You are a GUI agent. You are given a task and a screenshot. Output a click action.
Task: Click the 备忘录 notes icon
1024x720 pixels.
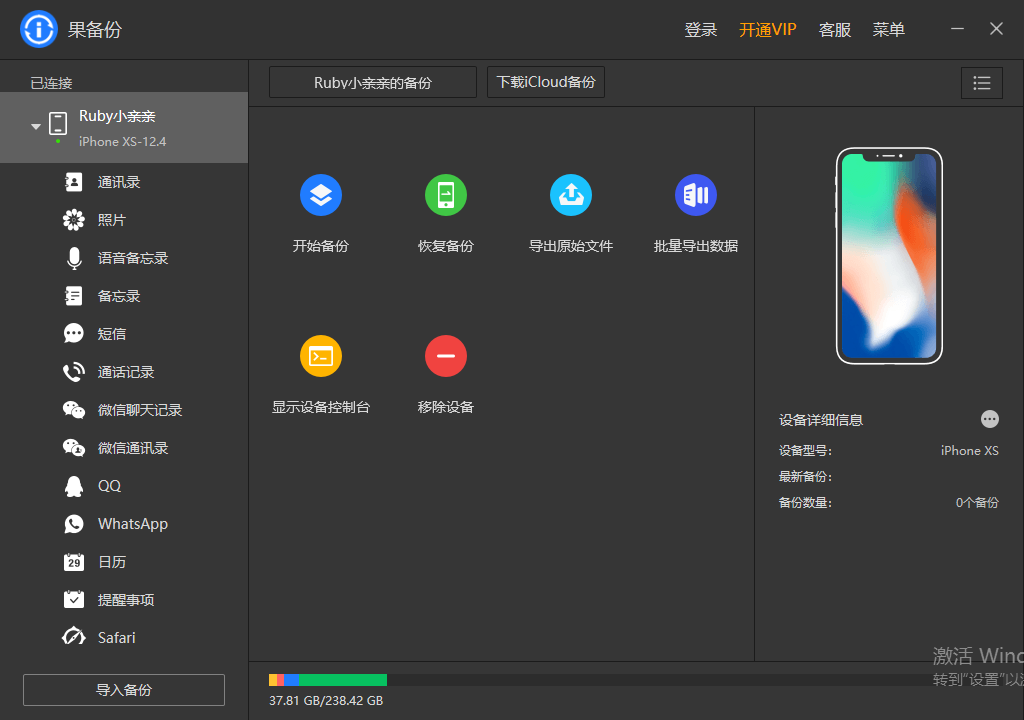[74, 296]
